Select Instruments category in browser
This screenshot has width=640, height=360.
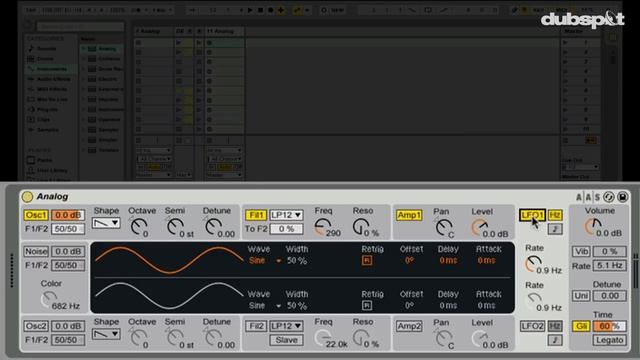tap(51, 69)
